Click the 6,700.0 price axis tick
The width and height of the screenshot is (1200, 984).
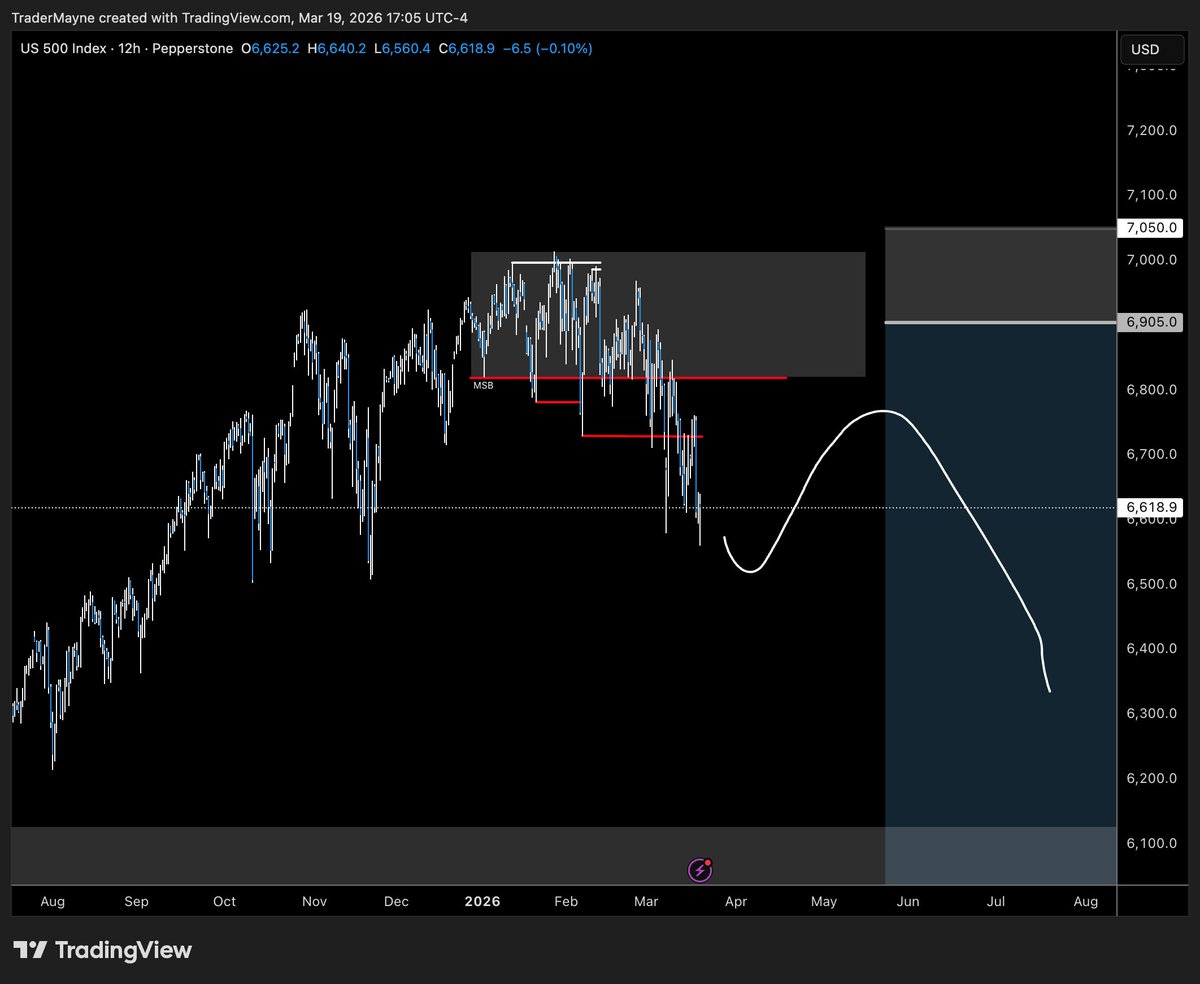click(1154, 454)
